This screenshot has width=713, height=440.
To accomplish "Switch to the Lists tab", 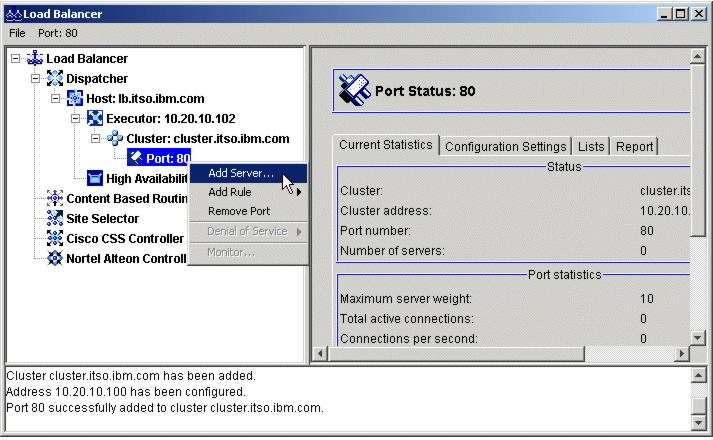I will click(591, 146).
